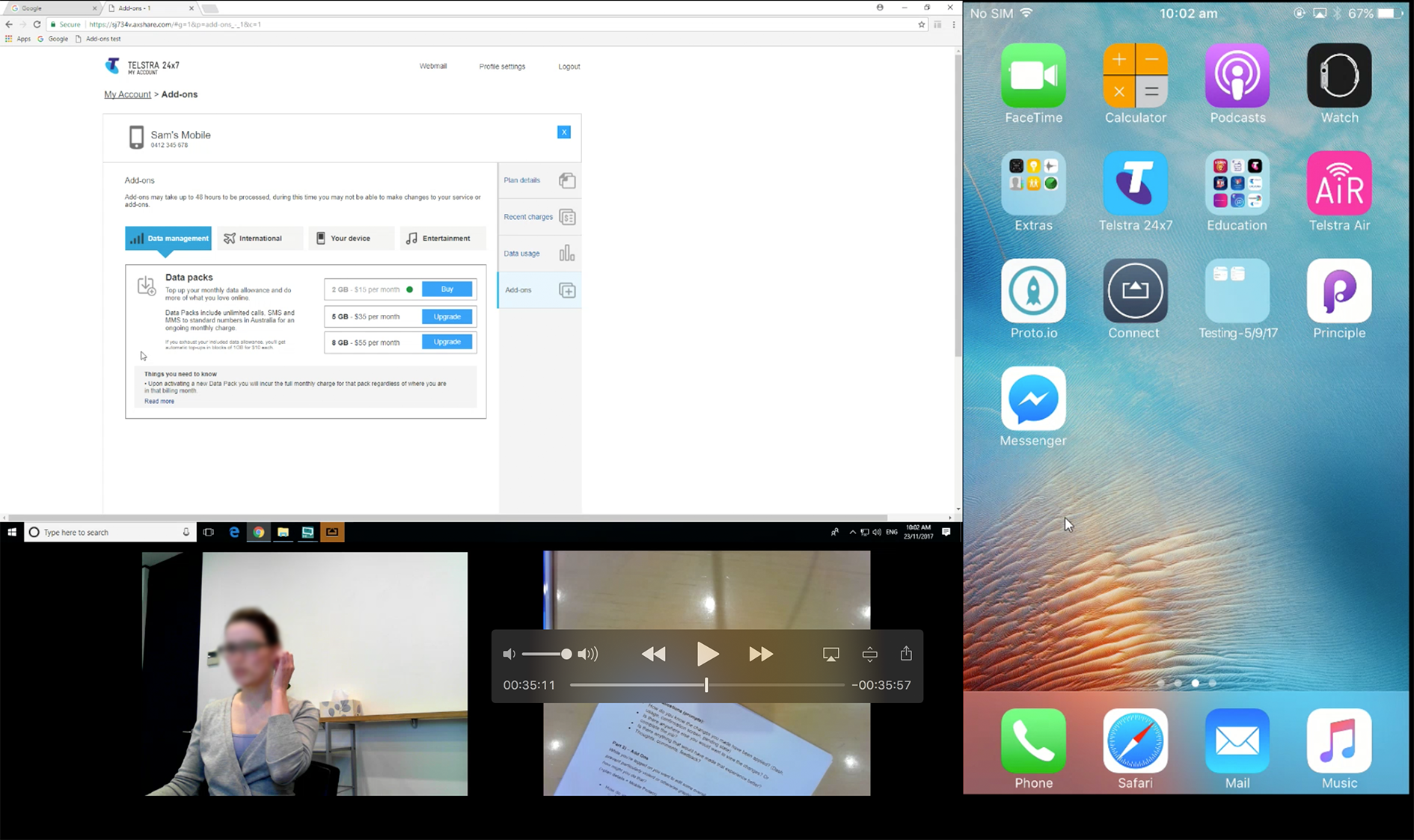The height and width of the screenshot is (840, 1414).
Task: Switch to the International tab
Action: [259, 239]
